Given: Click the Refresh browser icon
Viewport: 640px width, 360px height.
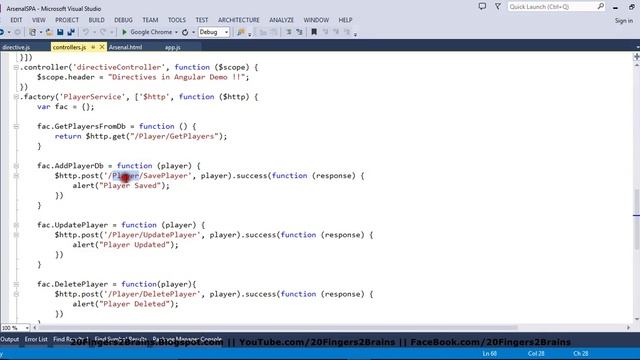Looking at the screenshot, I should pos(185,32).
